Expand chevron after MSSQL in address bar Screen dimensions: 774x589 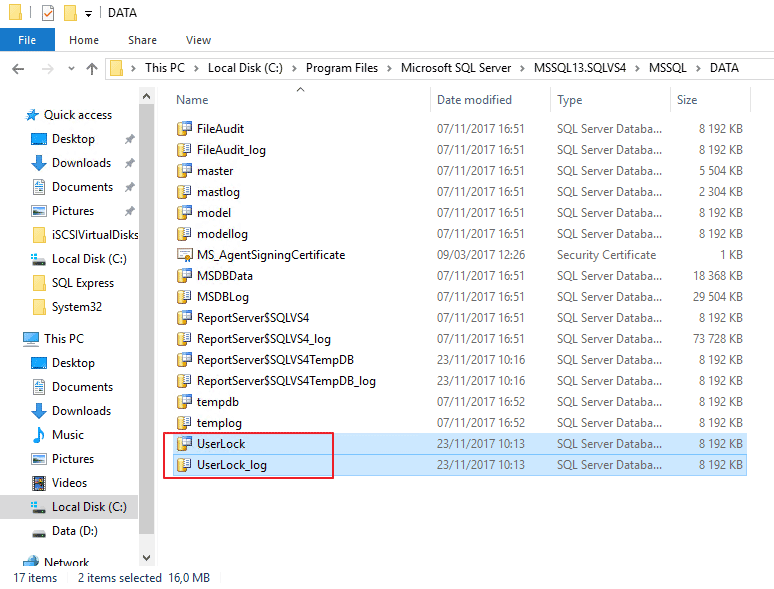click(x=698, y=68)
